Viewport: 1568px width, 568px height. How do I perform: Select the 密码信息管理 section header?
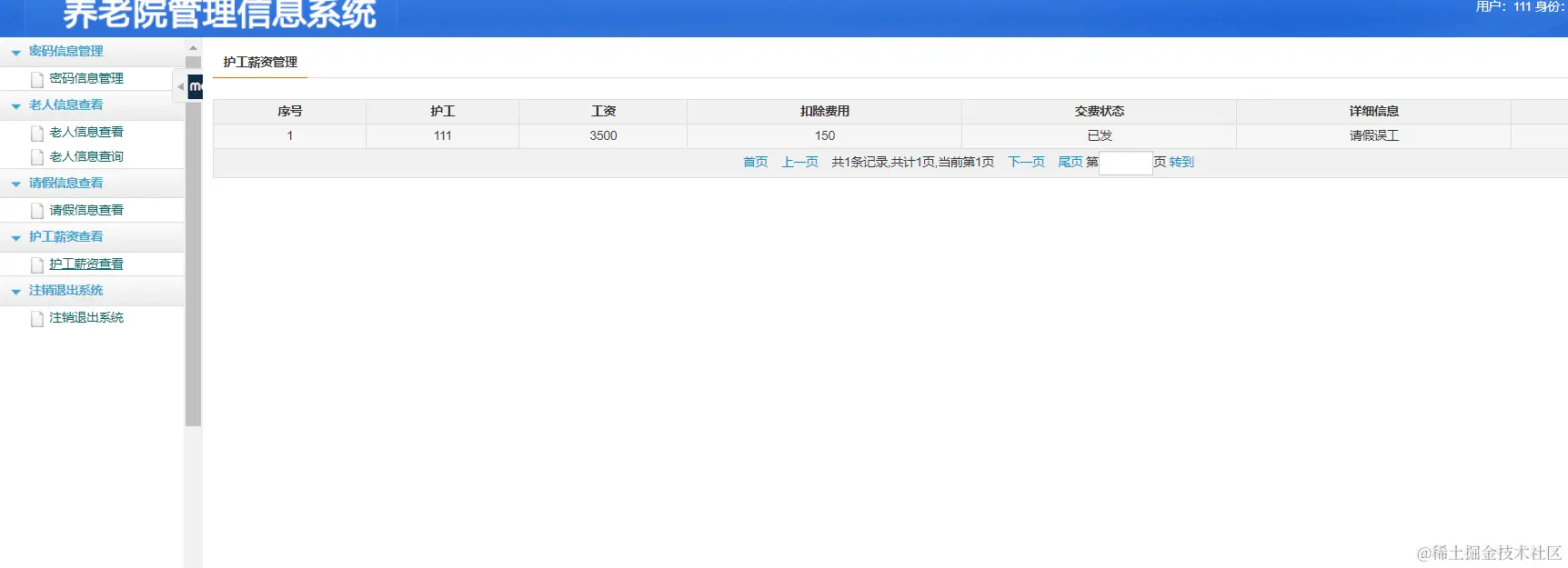pos(65,51)
